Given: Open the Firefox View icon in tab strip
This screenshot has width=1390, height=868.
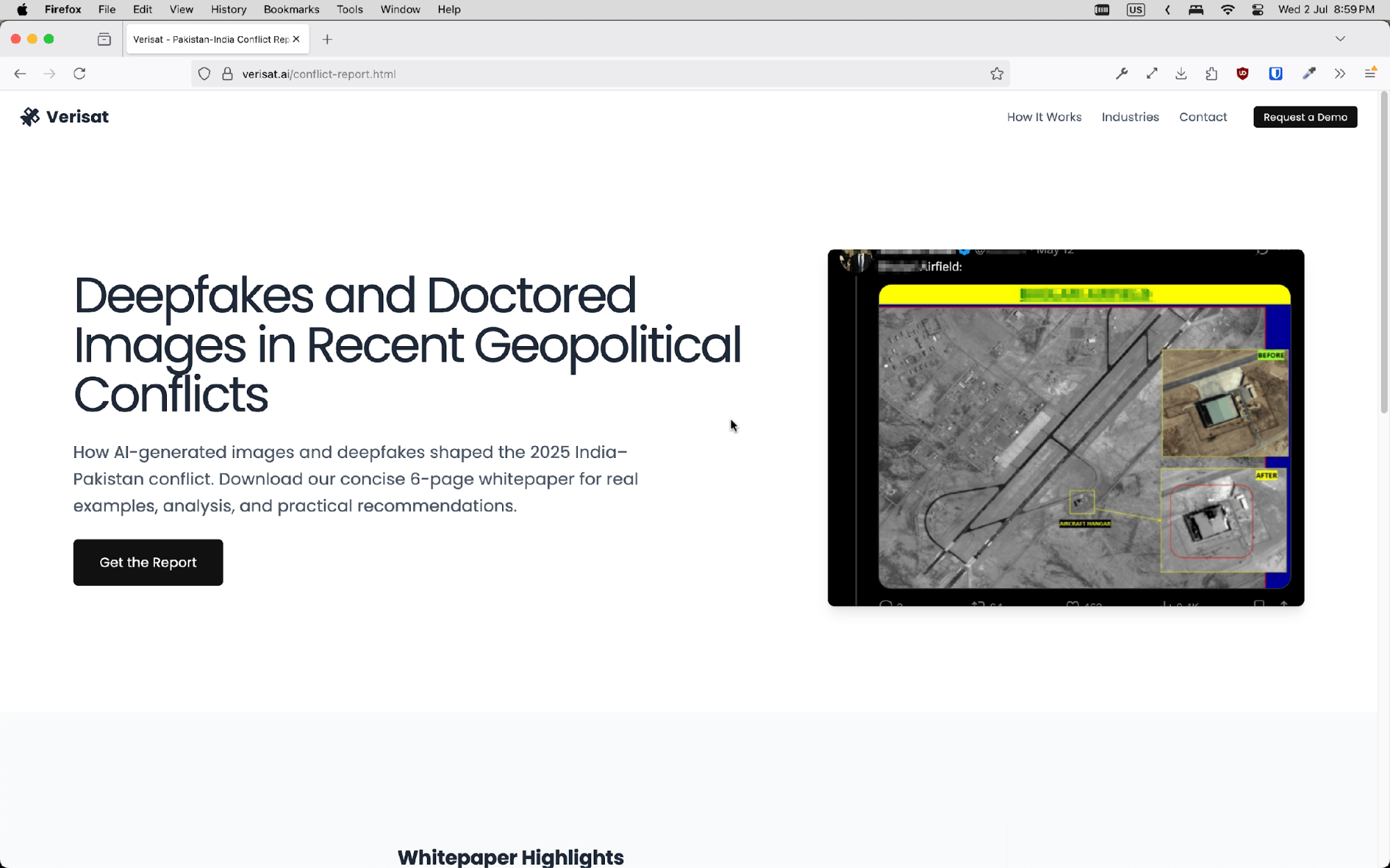Looking at the screenshot, I should point(104,40).
